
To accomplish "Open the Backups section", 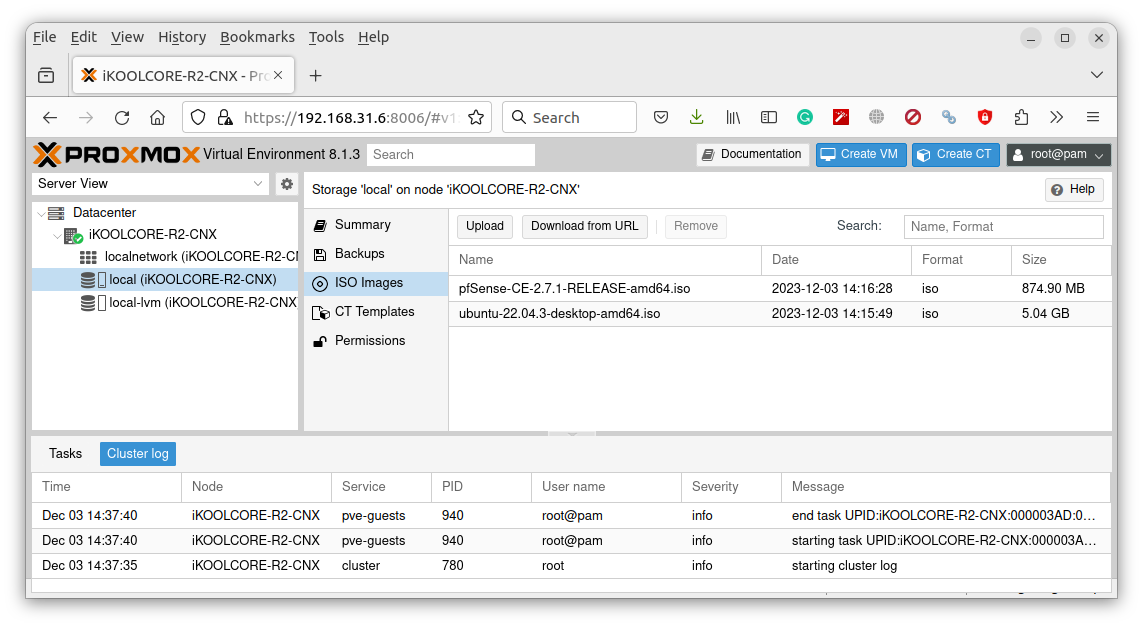I will (376, 254).
